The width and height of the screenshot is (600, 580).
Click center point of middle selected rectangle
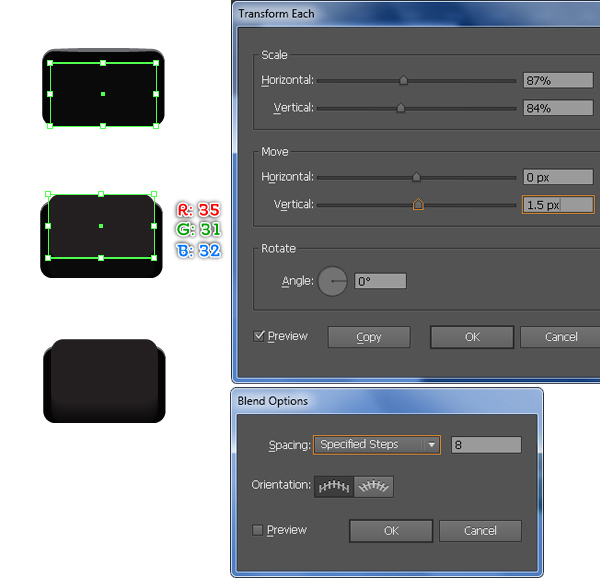click(x=101, y=226)
